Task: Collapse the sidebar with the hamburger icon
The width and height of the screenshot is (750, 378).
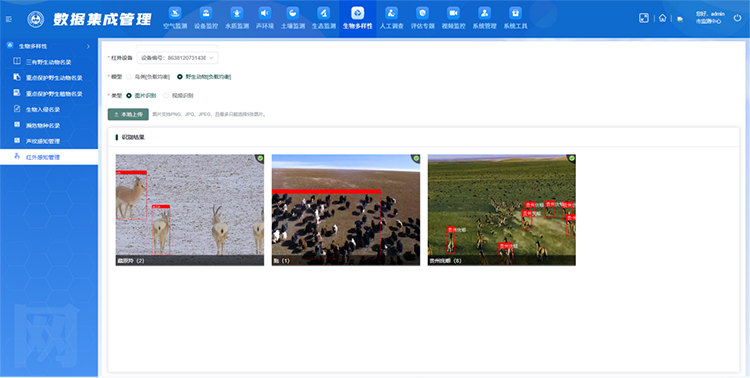Action: tap(9, 19)
